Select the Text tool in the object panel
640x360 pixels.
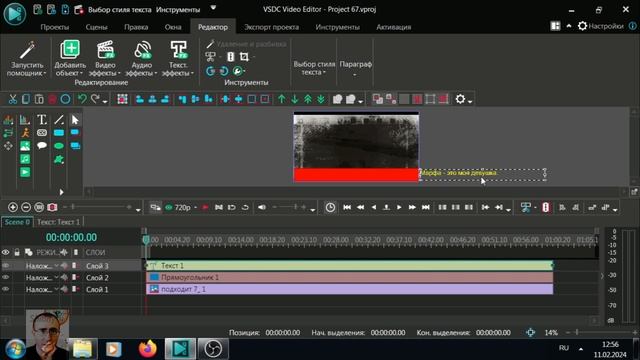42,120
